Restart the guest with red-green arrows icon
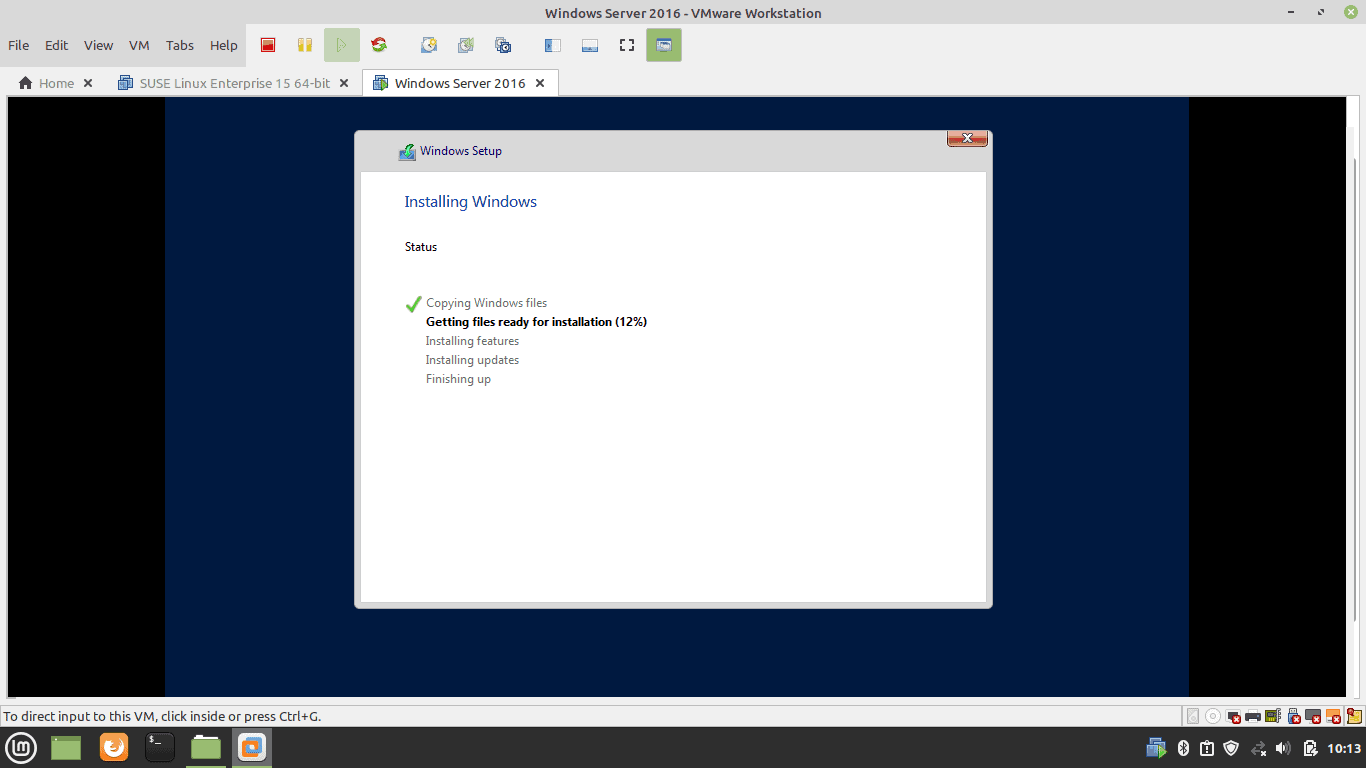Image resolution: width=1366 pixels, height=768 pixels. 379,45
